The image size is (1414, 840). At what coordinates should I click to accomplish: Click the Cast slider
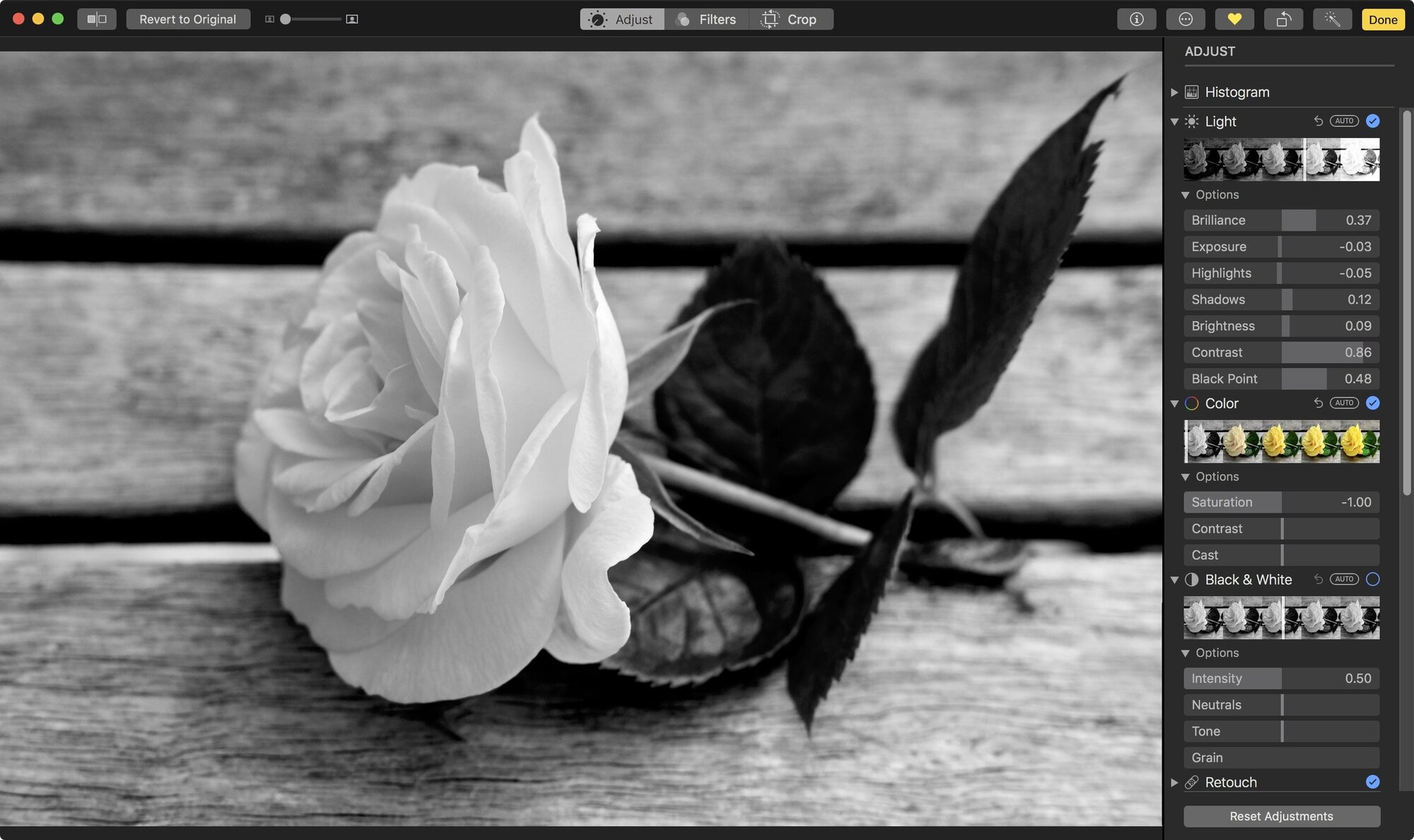(x=1281, y=555)
